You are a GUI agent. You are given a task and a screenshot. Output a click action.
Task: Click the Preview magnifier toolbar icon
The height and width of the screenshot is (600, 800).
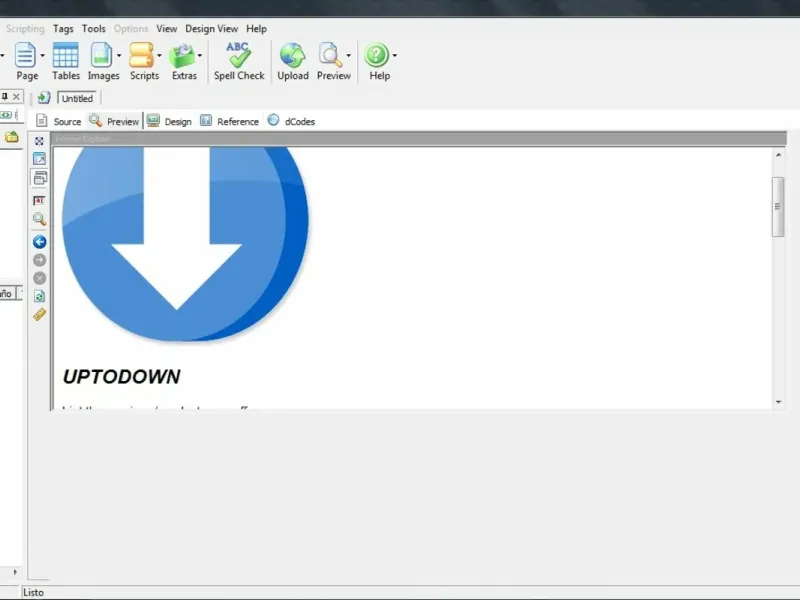click(x=330, y=55)
